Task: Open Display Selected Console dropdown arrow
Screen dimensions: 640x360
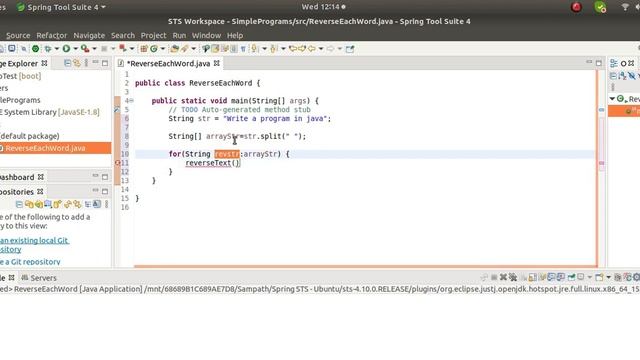Action: [590, 278]
